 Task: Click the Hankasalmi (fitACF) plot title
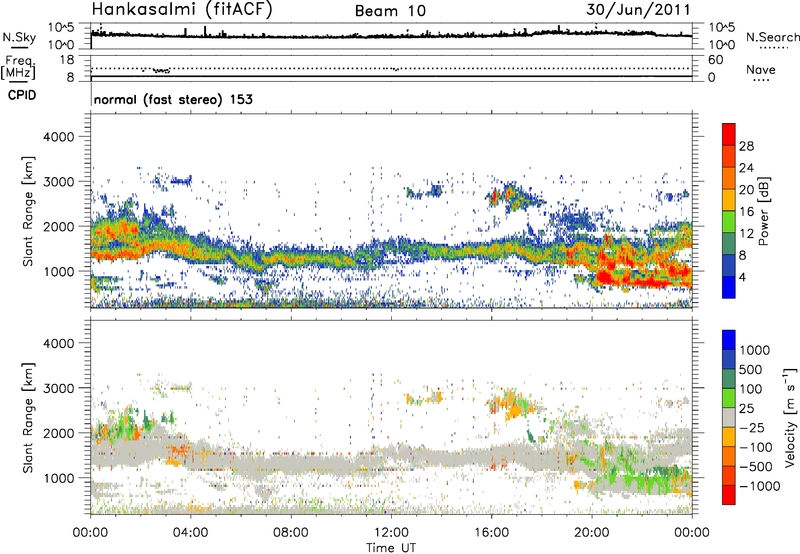point(182,10)
